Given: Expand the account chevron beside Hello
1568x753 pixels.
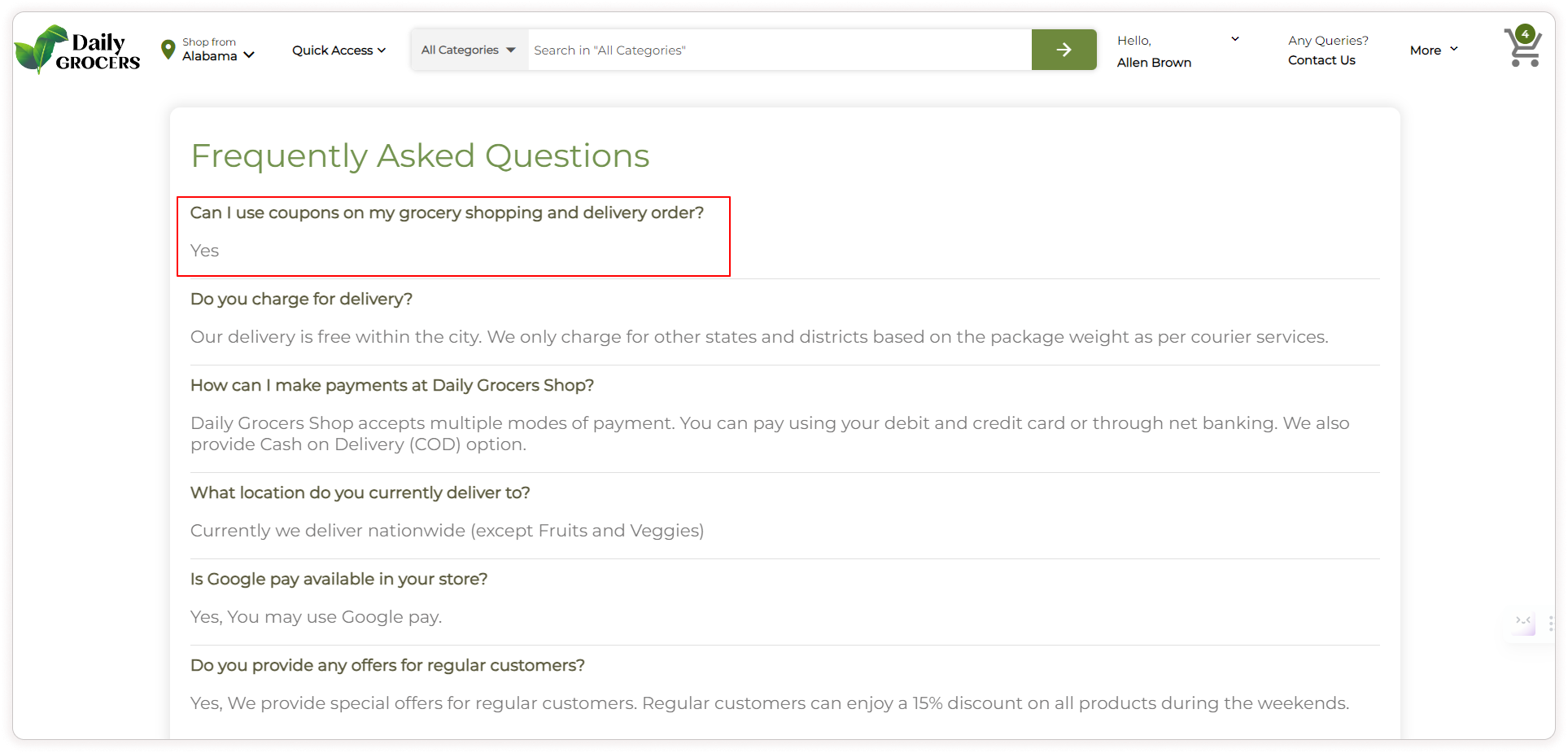Looking at the screenshot, I should (1234, 39).
